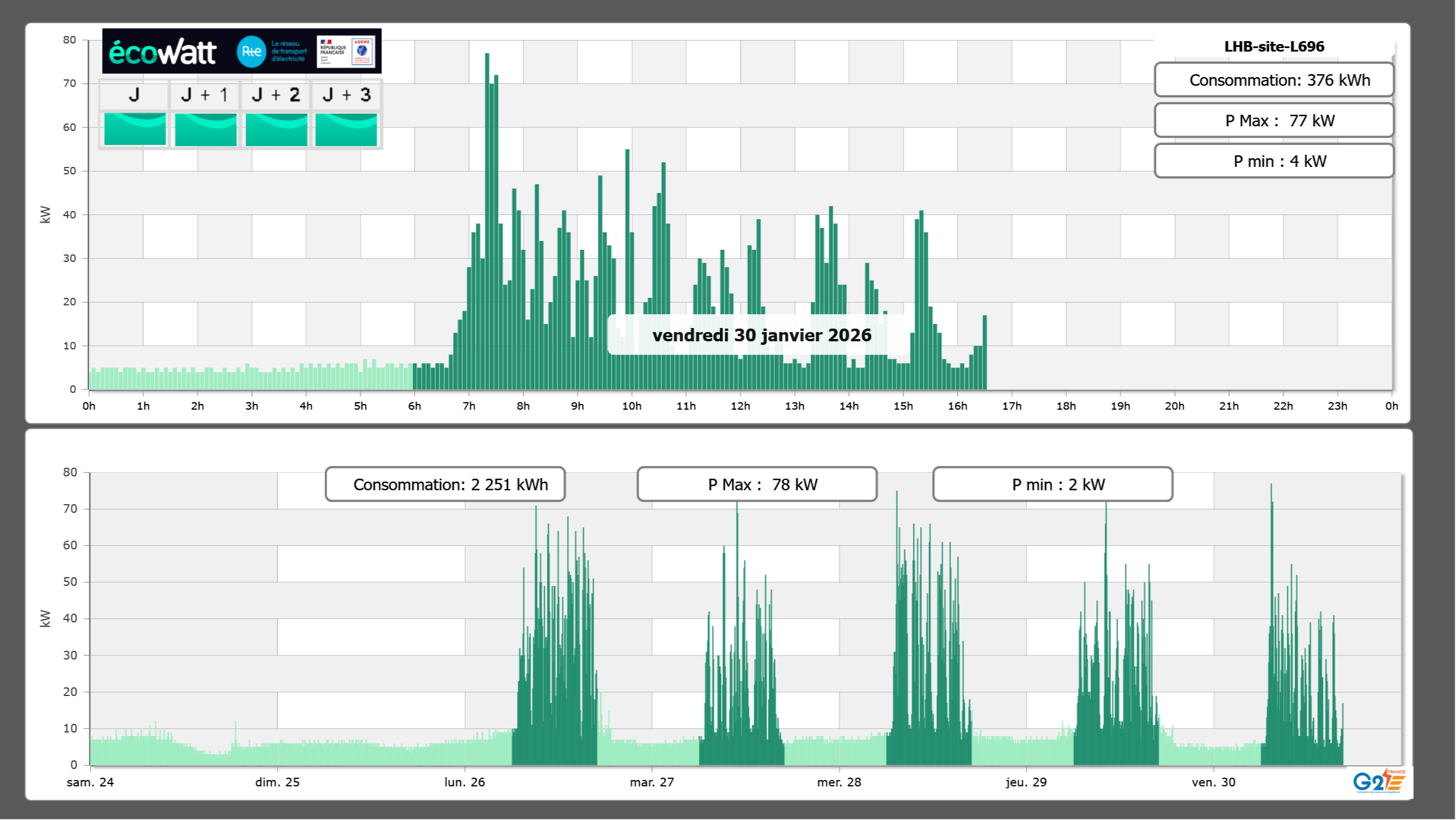Click the écoWatt logo
This screenshot has height=820, width=1456.
162,52
